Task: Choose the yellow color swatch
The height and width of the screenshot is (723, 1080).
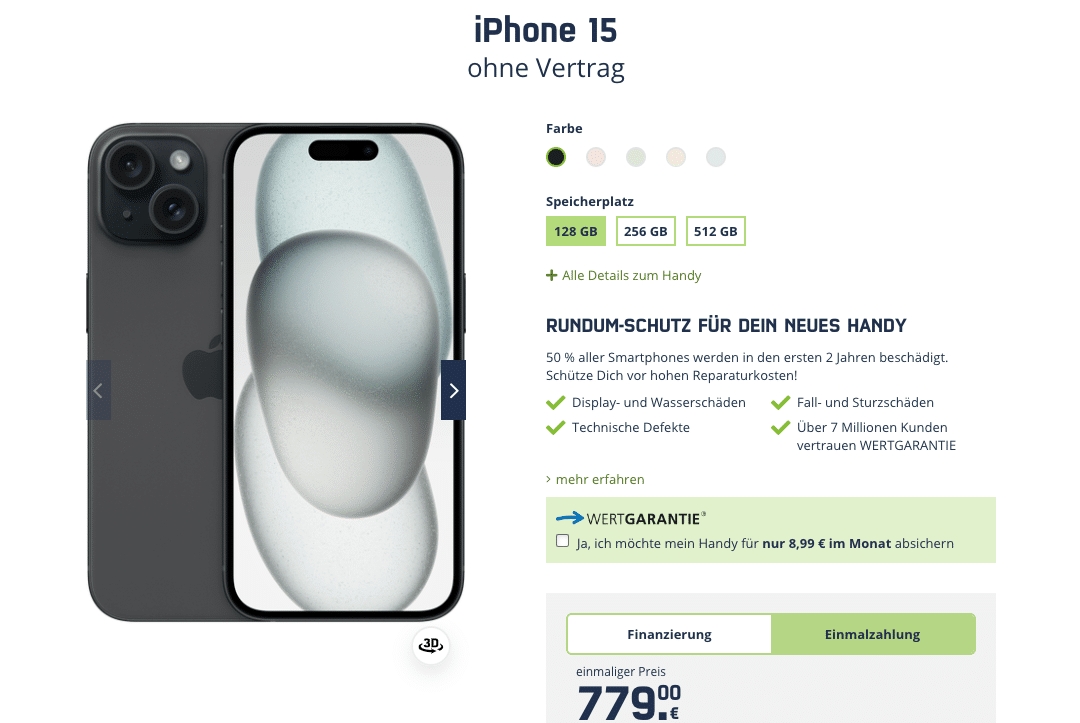Action: pos(676,157)
